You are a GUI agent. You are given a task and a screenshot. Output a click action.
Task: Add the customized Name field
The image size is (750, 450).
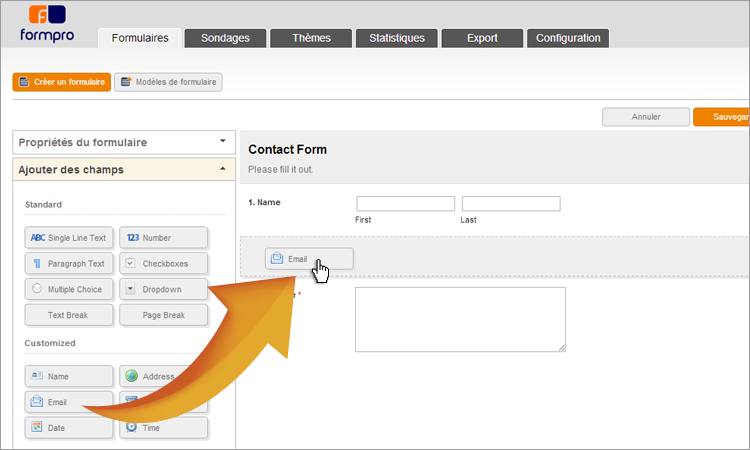click(69, 376)
